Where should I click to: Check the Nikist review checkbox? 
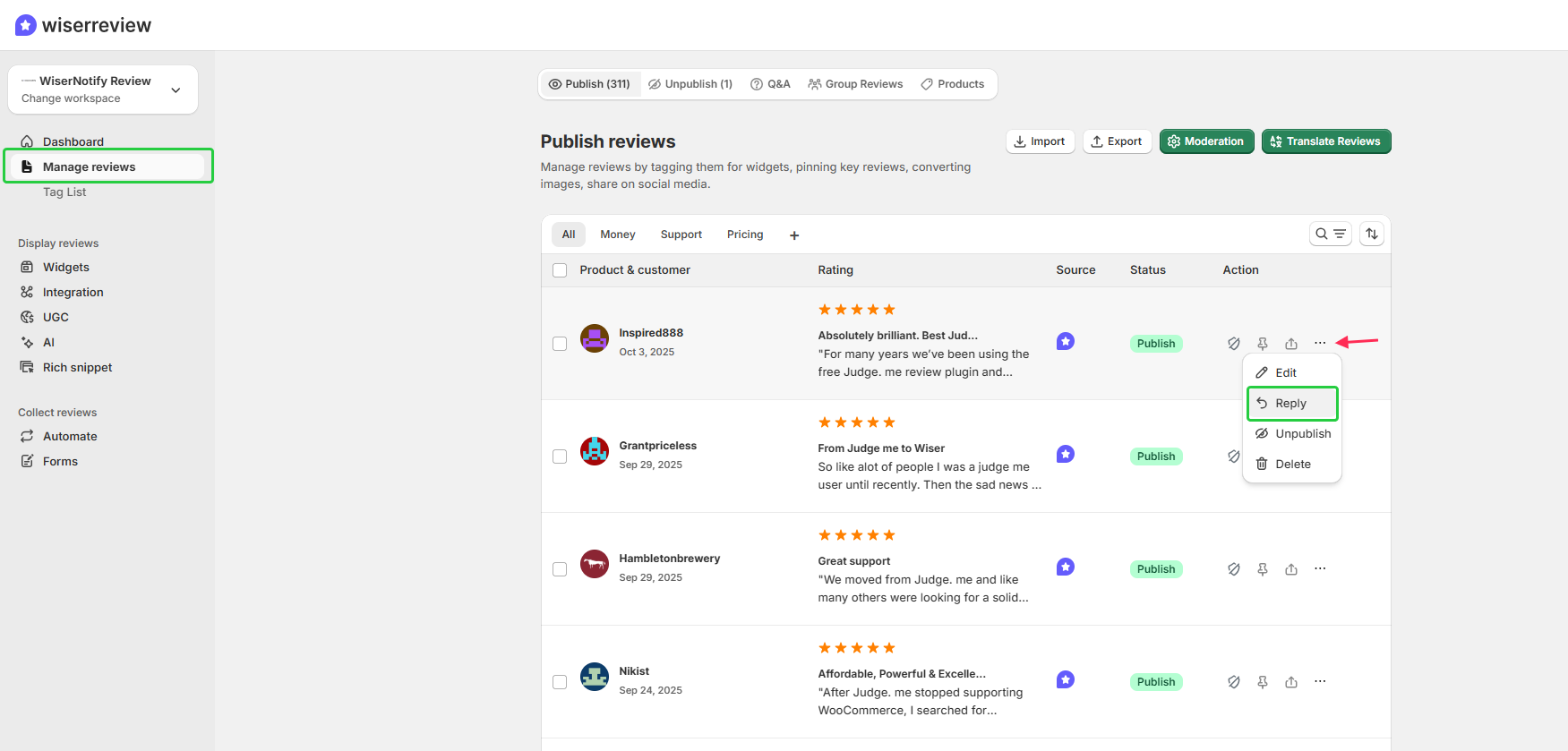560,682
